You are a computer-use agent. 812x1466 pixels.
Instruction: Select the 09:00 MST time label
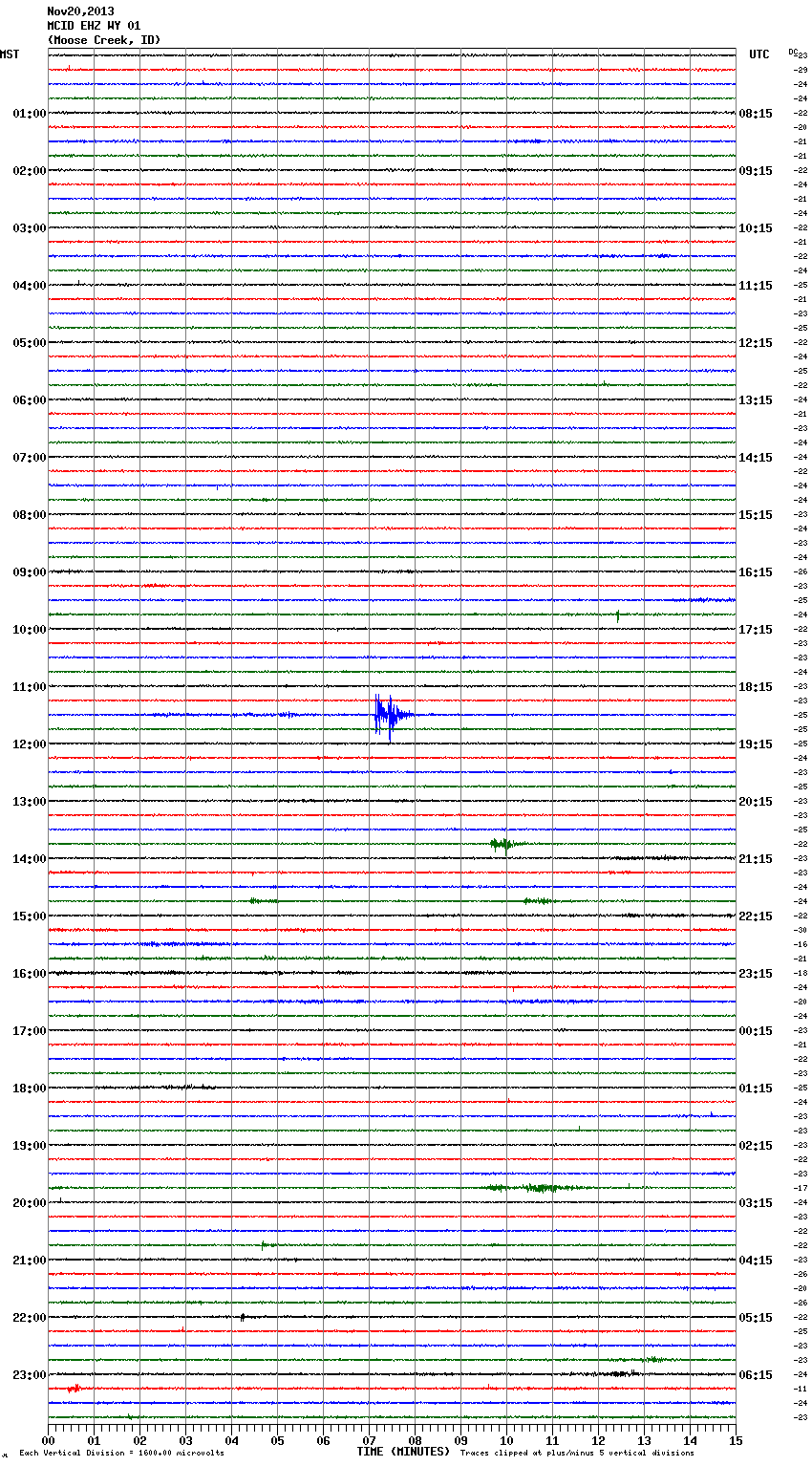point(30,572)
